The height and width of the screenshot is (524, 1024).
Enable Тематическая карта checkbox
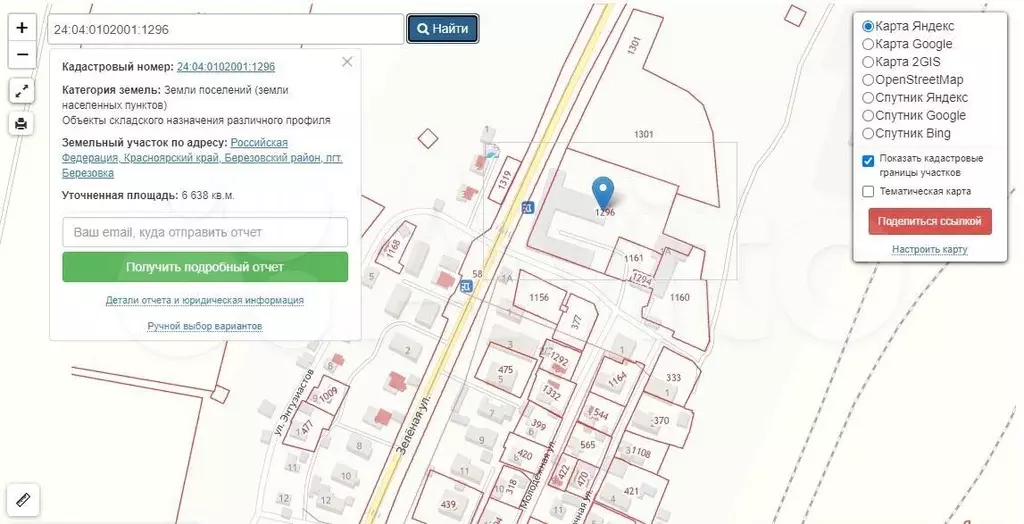[868, 191]
